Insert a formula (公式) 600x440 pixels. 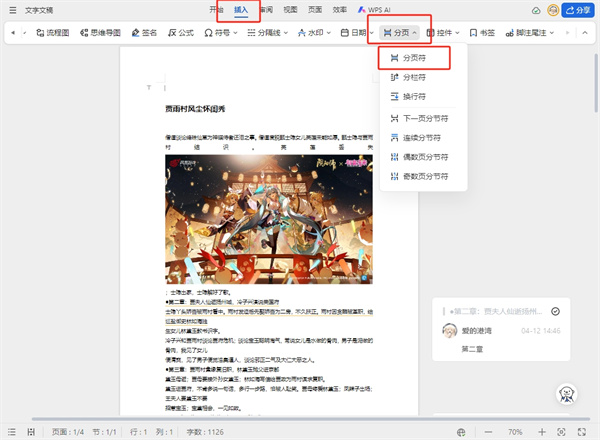pos(181,33)
